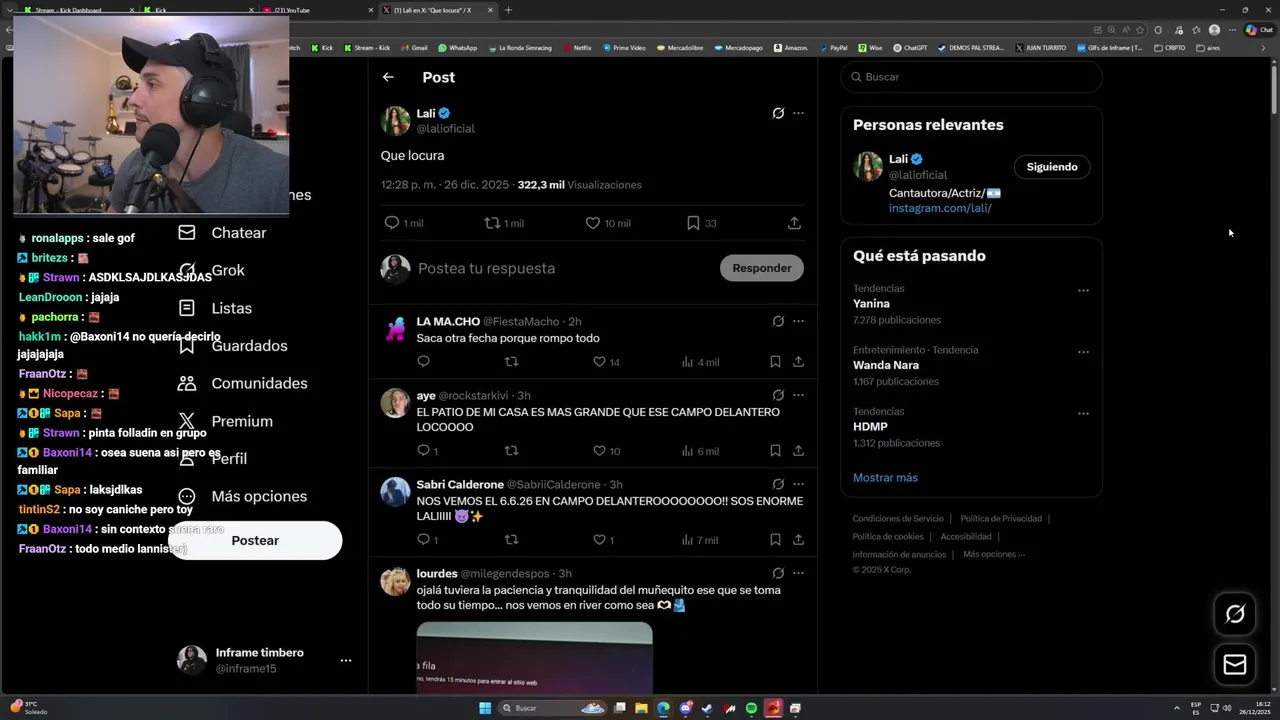Click the Buscar search field on X
The height and width of the screenshot is (720, 1280).
(x=971, y=77)
